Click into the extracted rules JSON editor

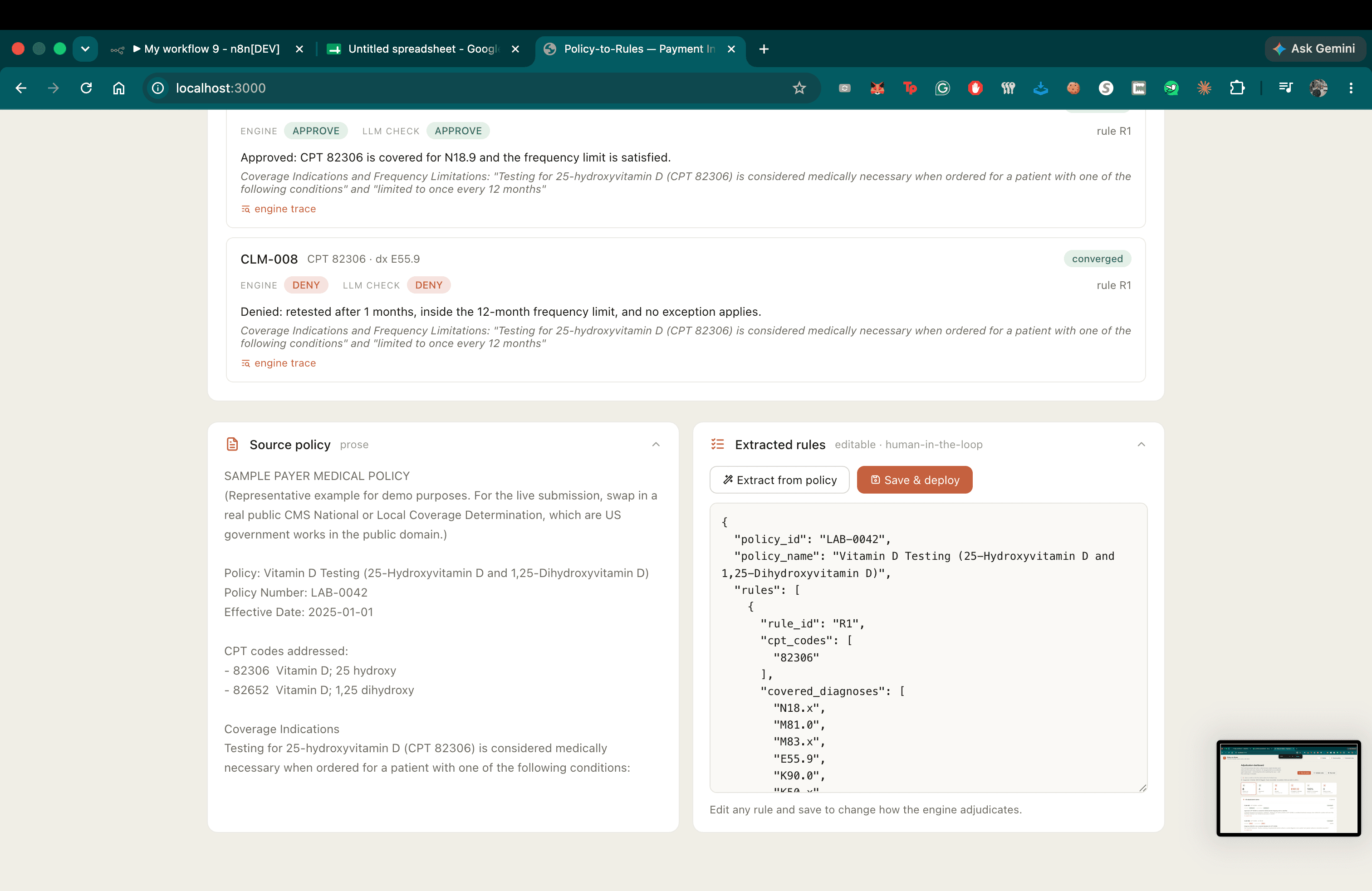tap(928, 647)
